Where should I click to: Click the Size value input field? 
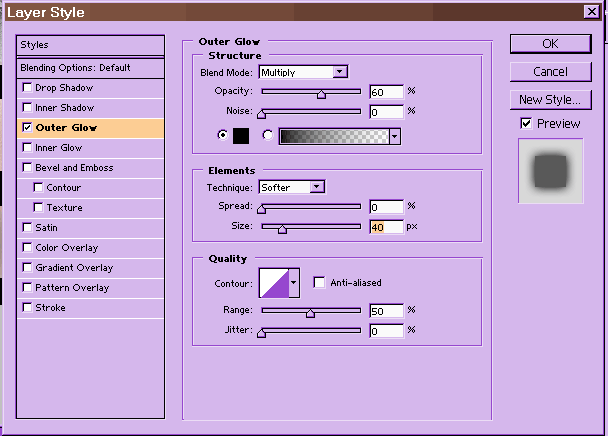pos(385,227)
